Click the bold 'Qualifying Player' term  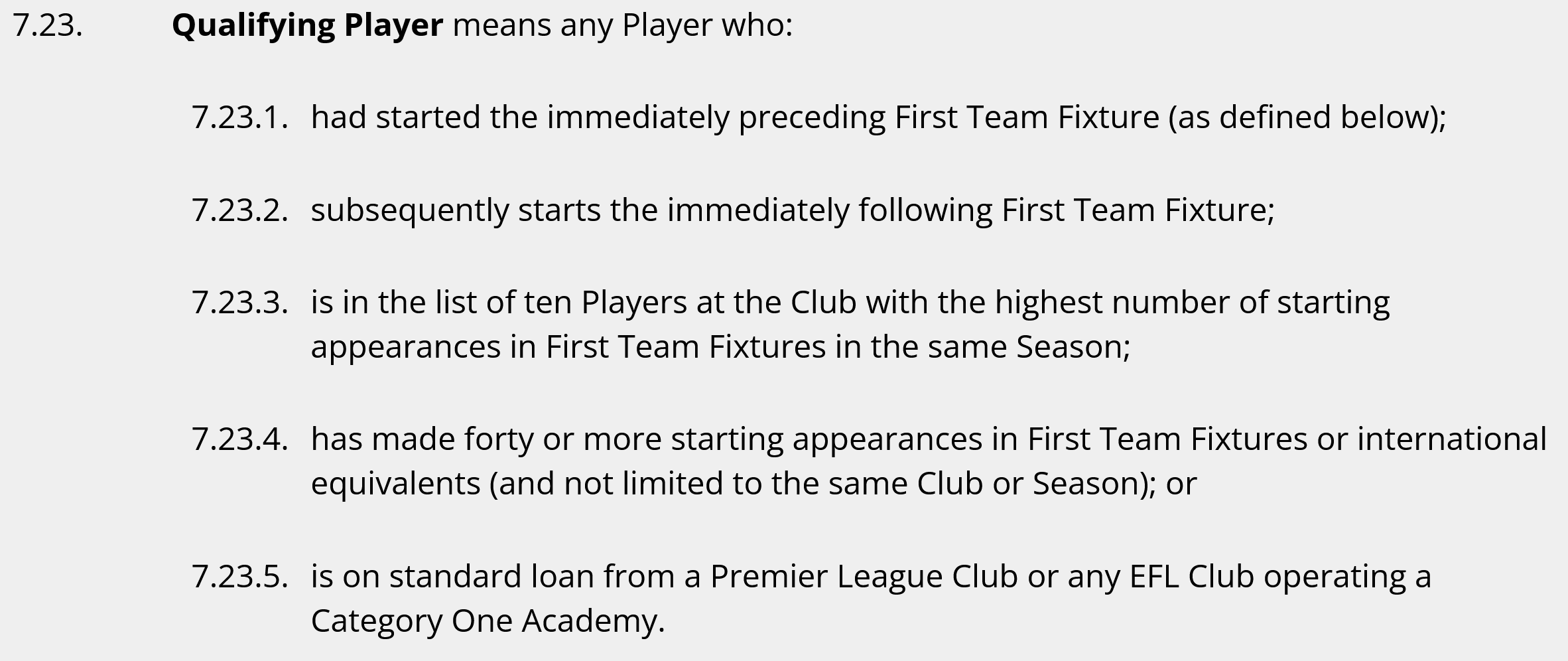coord(307,27)
